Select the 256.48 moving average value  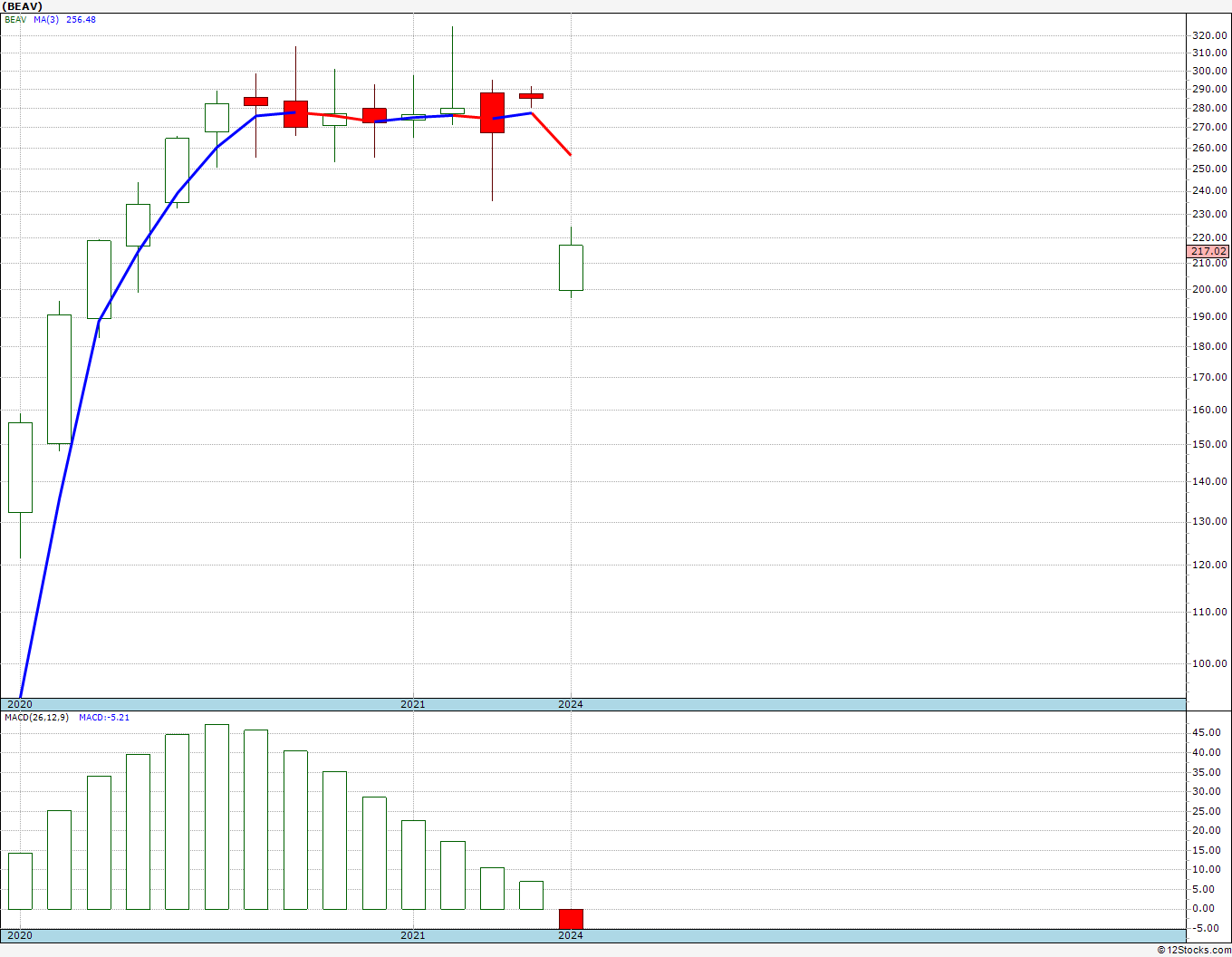click(x=81, y=20)
